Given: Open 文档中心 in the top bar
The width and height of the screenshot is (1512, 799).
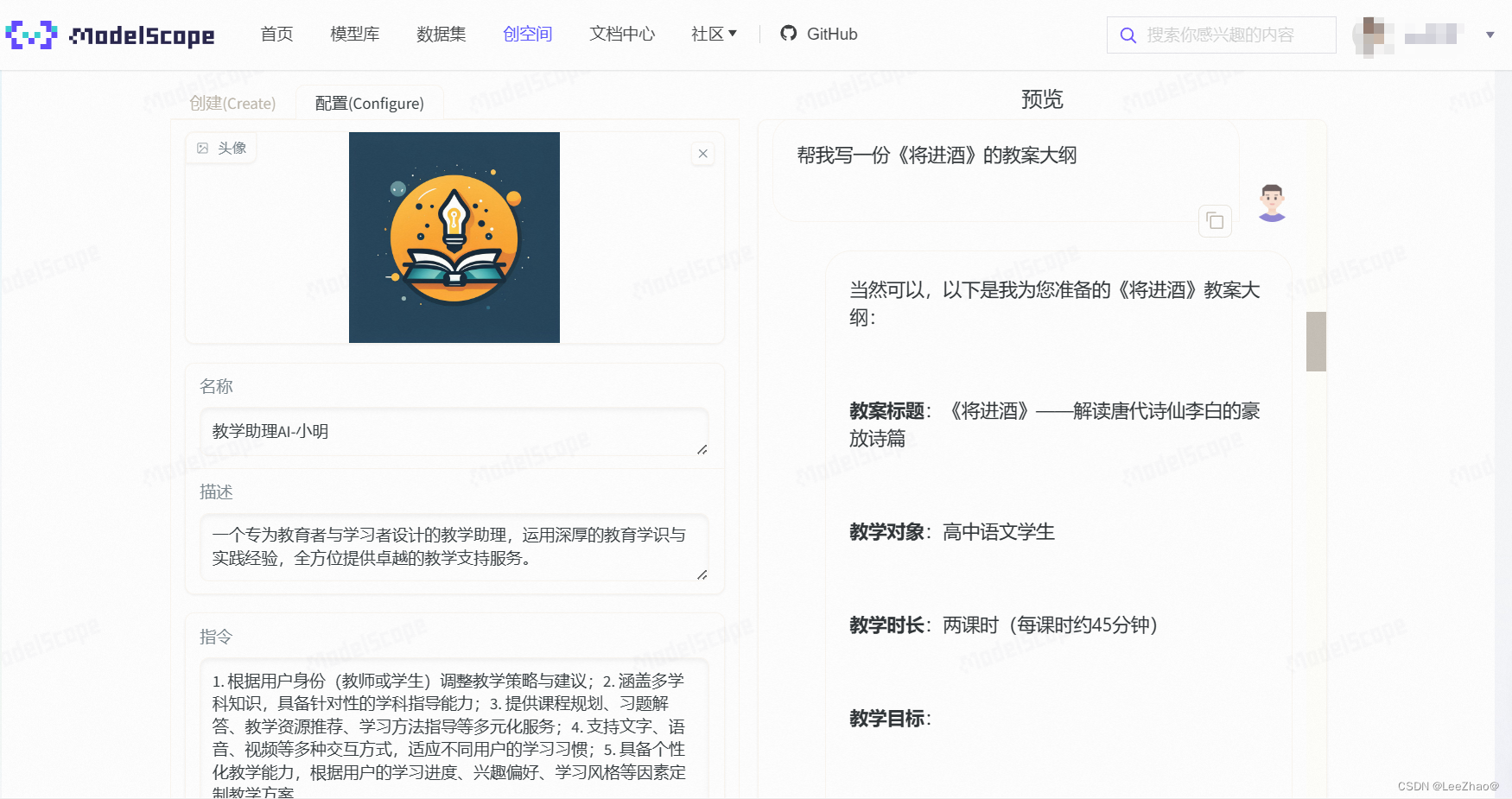Looking at the screenshot, I should coord(622,34).
